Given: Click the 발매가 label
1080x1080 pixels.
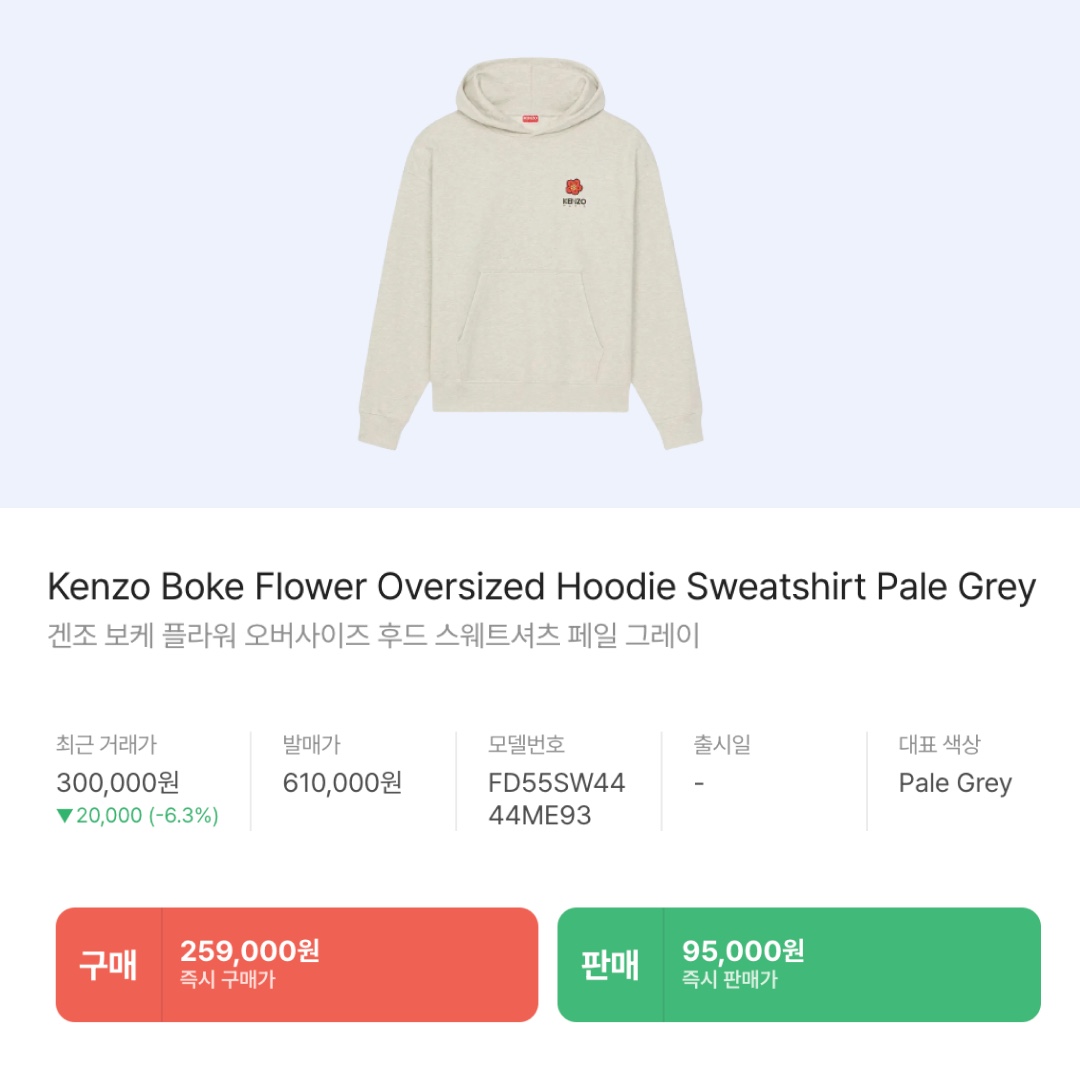Looking at the screenshot, I should (311, 745).
